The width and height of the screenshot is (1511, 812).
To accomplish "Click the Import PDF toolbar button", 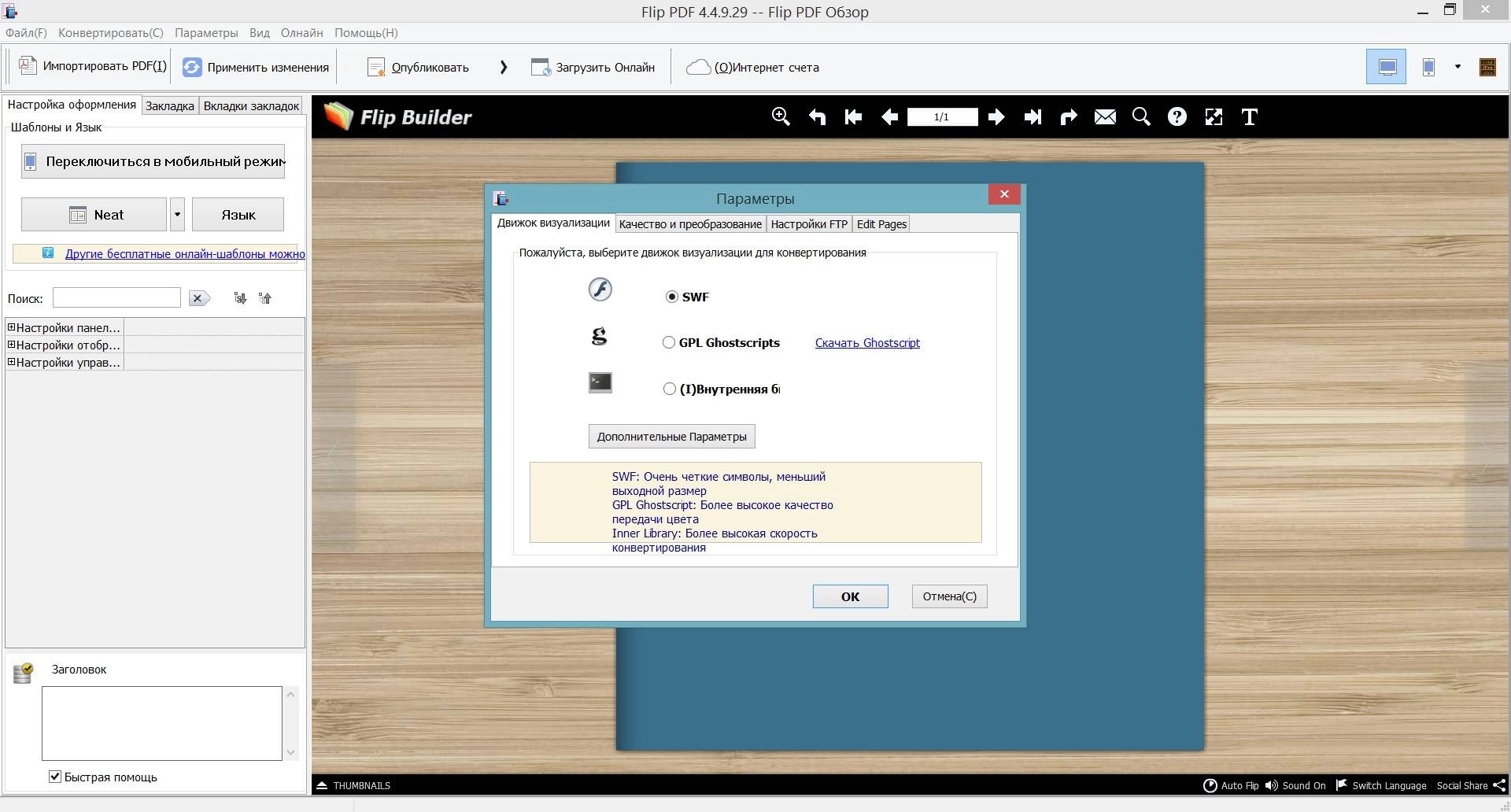I will (93, 66).
